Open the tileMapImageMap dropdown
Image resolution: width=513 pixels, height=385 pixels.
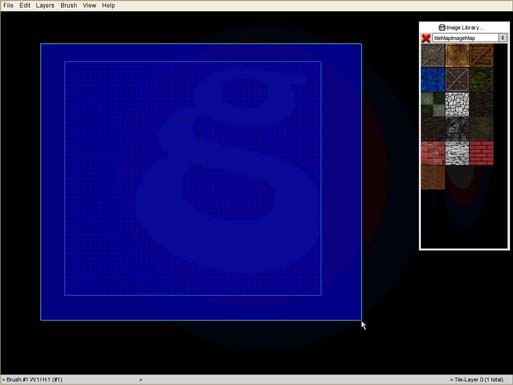469,38
